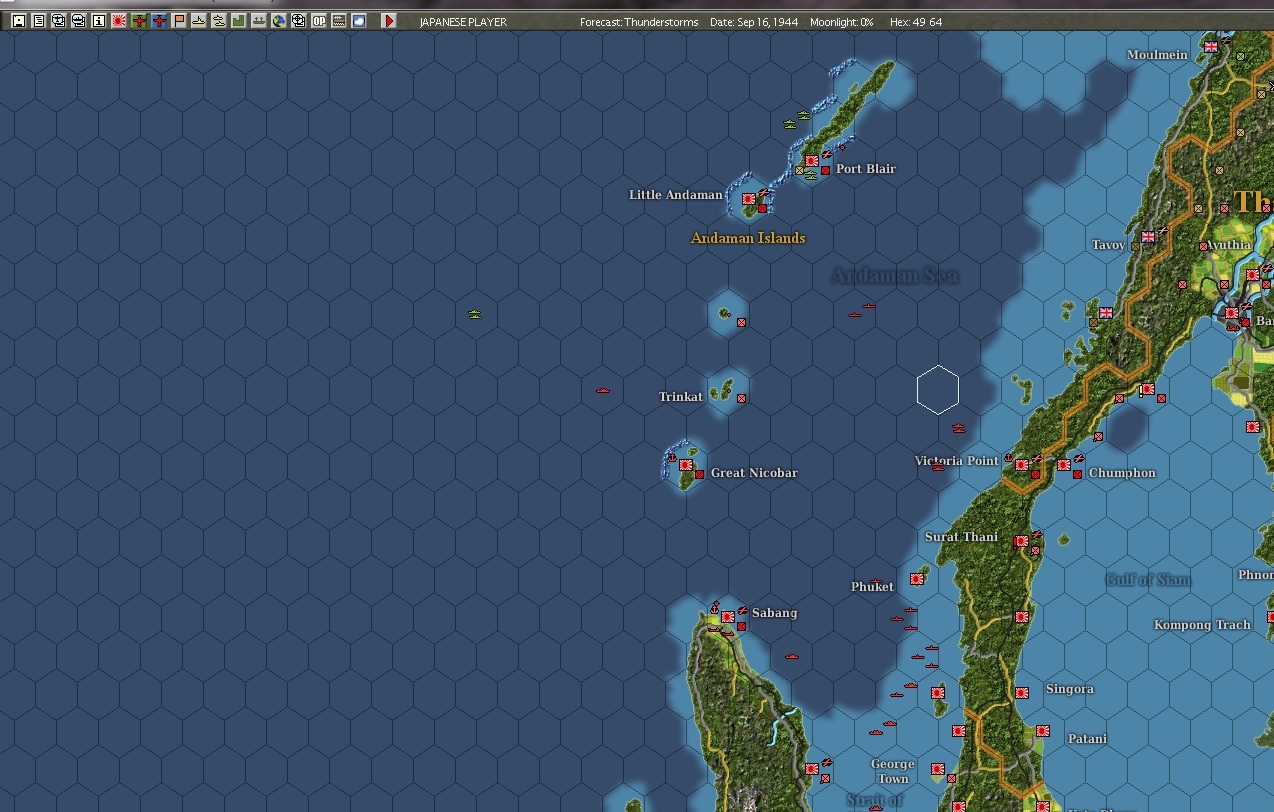Click the 'Moulmein' map label
This screenshot has height=812, width=1274.
point(1157,55)
